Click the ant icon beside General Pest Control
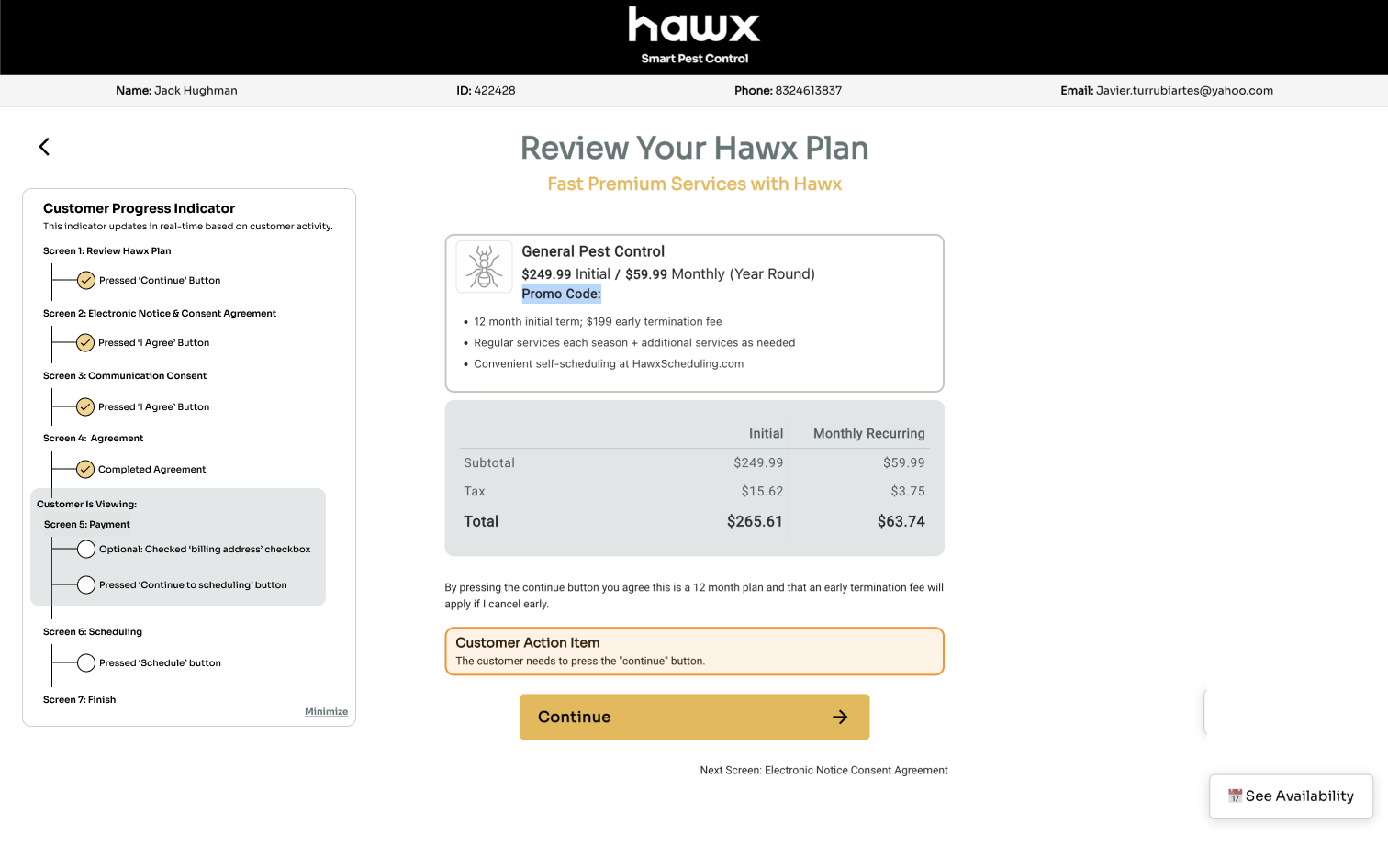The width and height of the screenshot is (1388, 868). [x=484, y=266]
